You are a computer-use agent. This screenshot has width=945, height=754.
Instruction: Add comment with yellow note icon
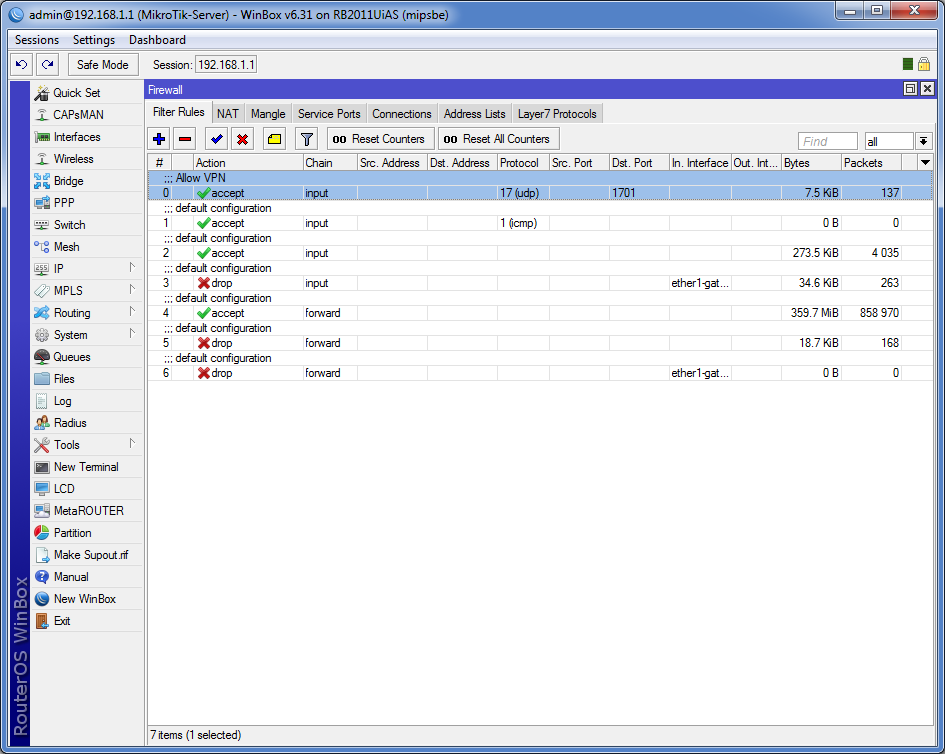click(x=274, y=139)
